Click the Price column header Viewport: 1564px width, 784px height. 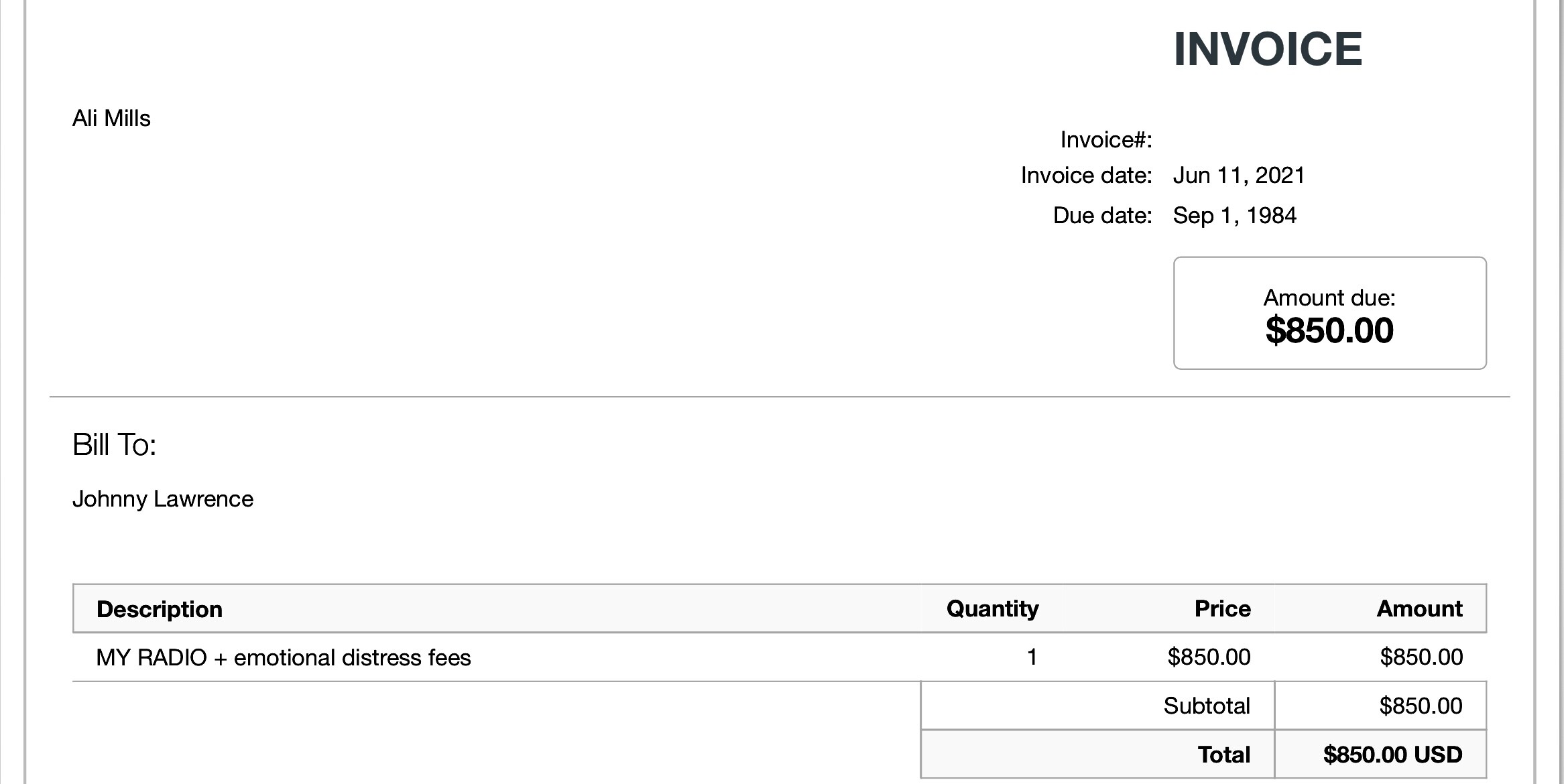pos(1222,608)
